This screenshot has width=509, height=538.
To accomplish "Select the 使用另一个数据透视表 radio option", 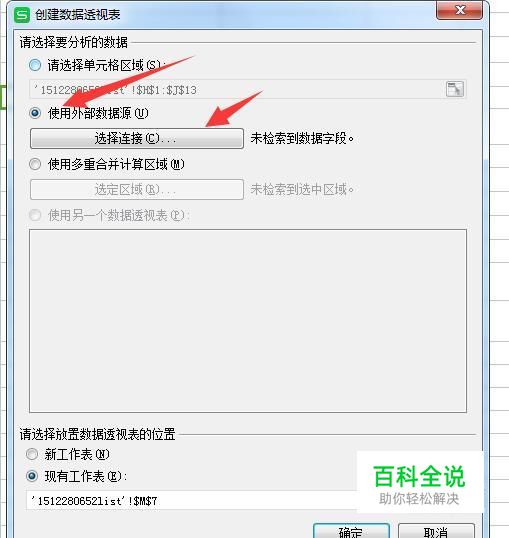I will [35, 215].
